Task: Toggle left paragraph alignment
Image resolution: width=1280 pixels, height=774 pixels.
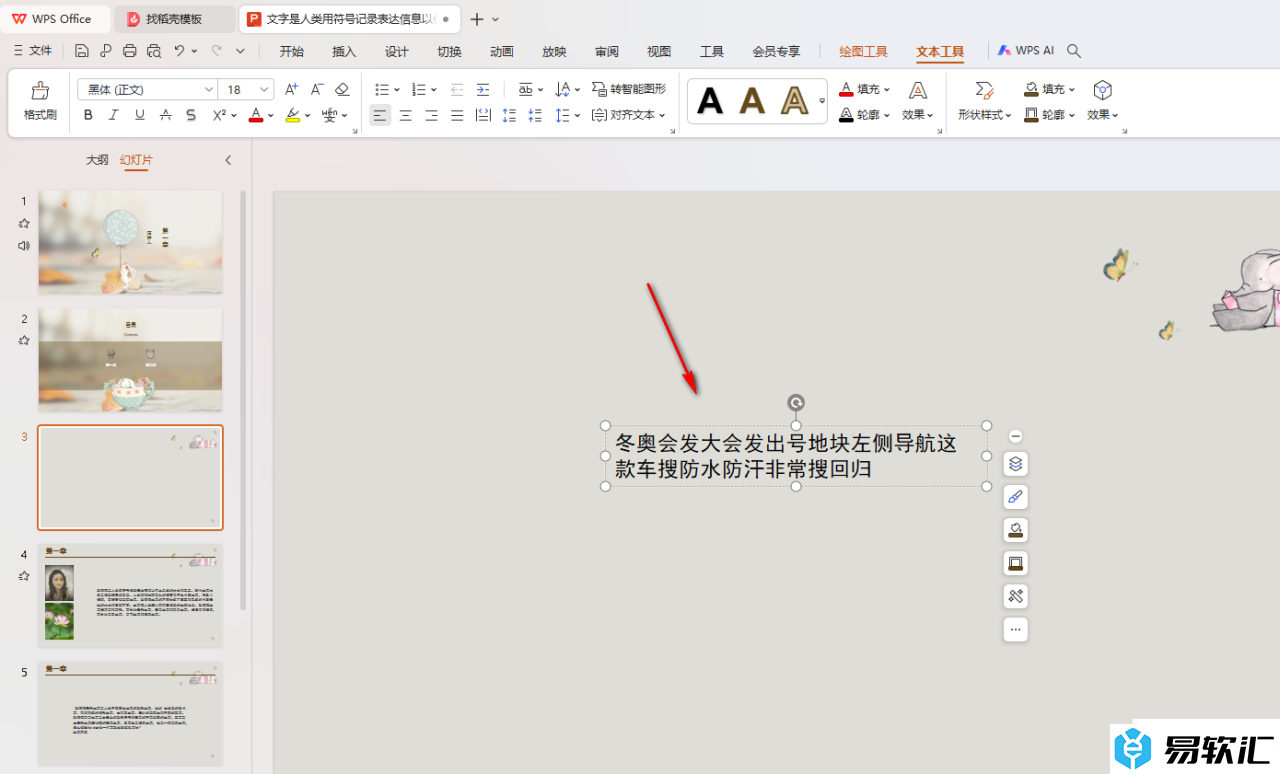Action: (x=380, y=116)
